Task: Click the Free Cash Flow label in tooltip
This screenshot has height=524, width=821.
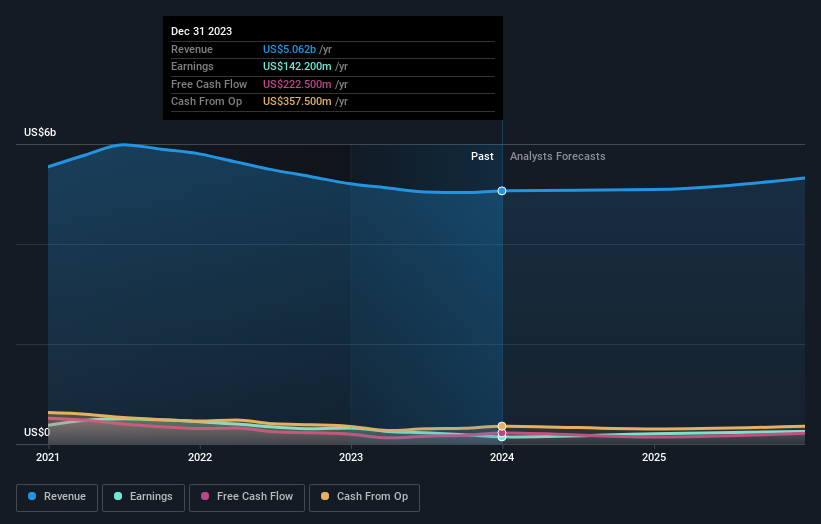Action: point(209,84)
